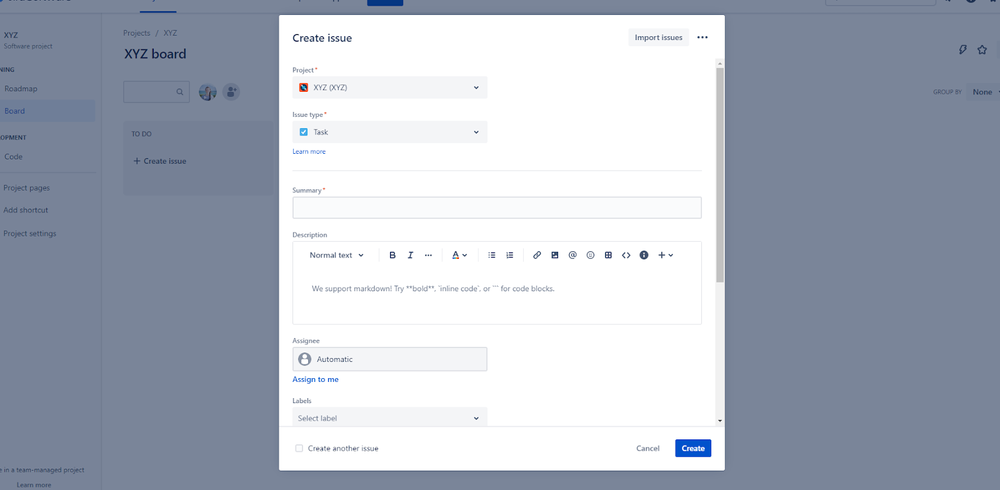Click the dialog vertical scrollbar thumb
Screen dimensions: 1000x490
720,175
